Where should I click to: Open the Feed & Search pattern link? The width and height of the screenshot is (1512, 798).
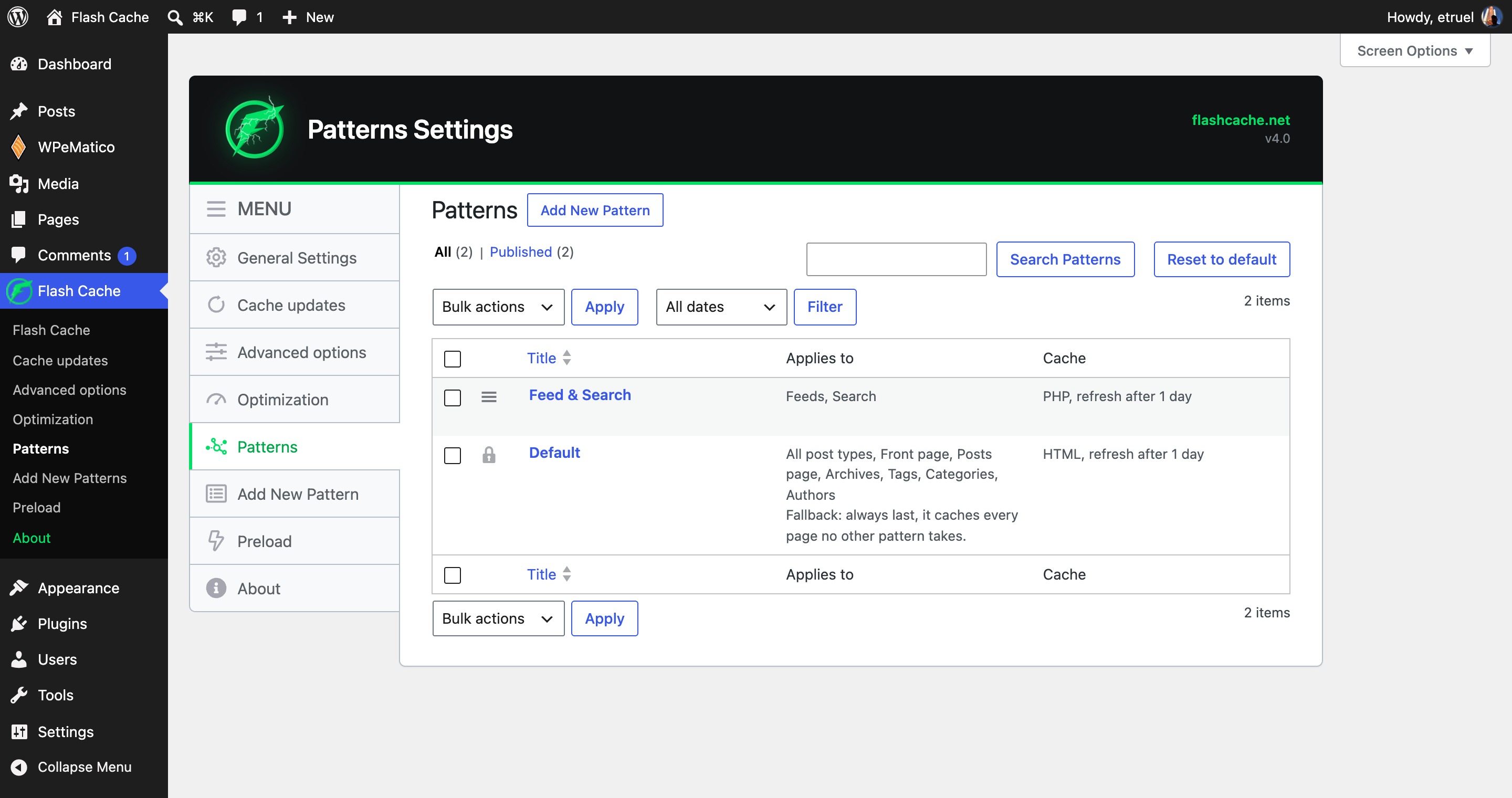pyautogui.click(x=580, y=395)
